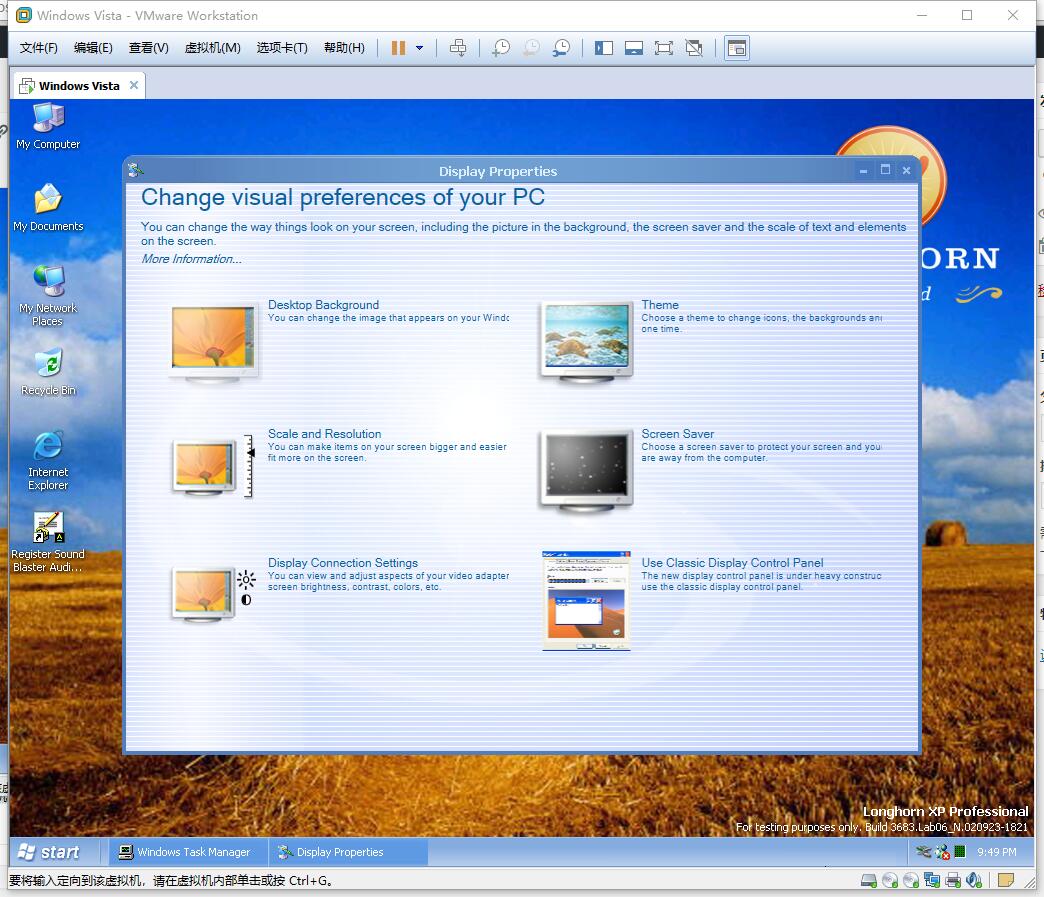This screenshot has width=1044, height=897.
Task: Click the network adapter status icon
Action: click(932, 880)
